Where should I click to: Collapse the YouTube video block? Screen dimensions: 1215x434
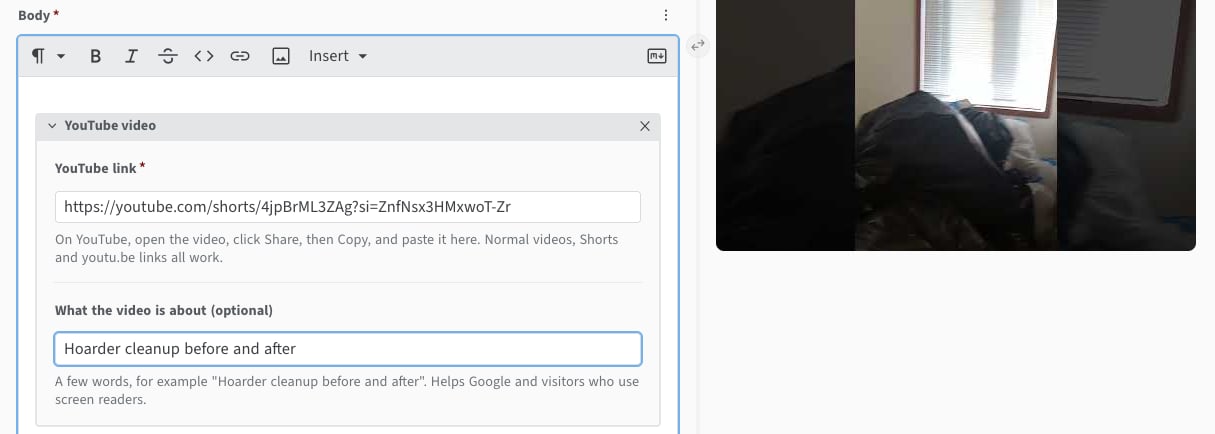(x=52, y=126)
